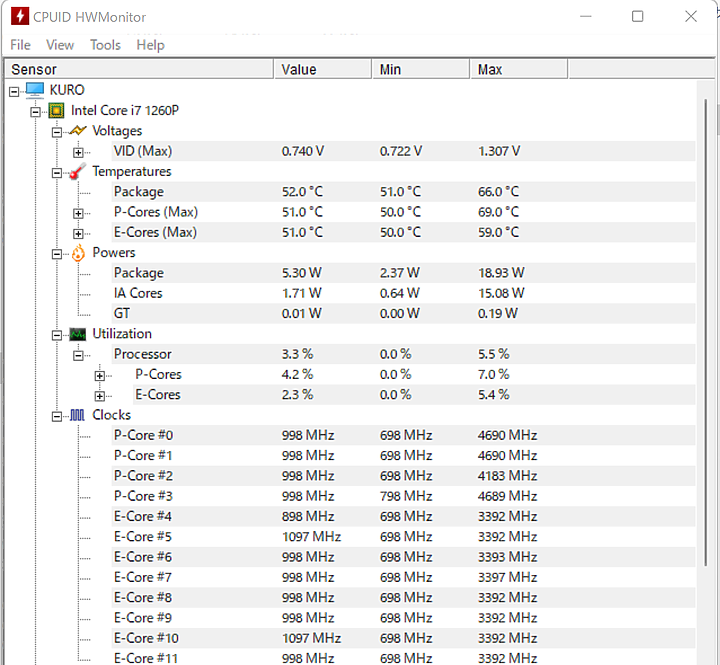Select the E-Core #8 clock row

(403, 597)
